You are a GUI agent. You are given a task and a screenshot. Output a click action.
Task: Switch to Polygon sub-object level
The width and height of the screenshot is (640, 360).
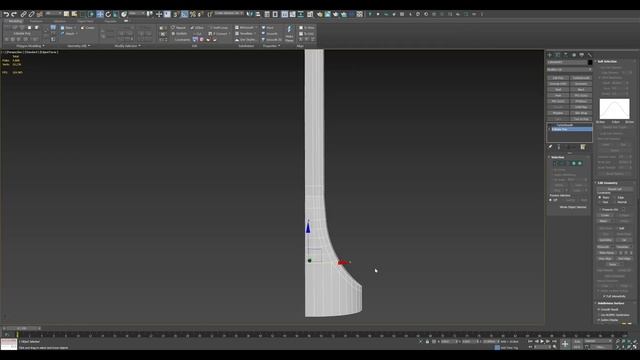click(573, 163)
